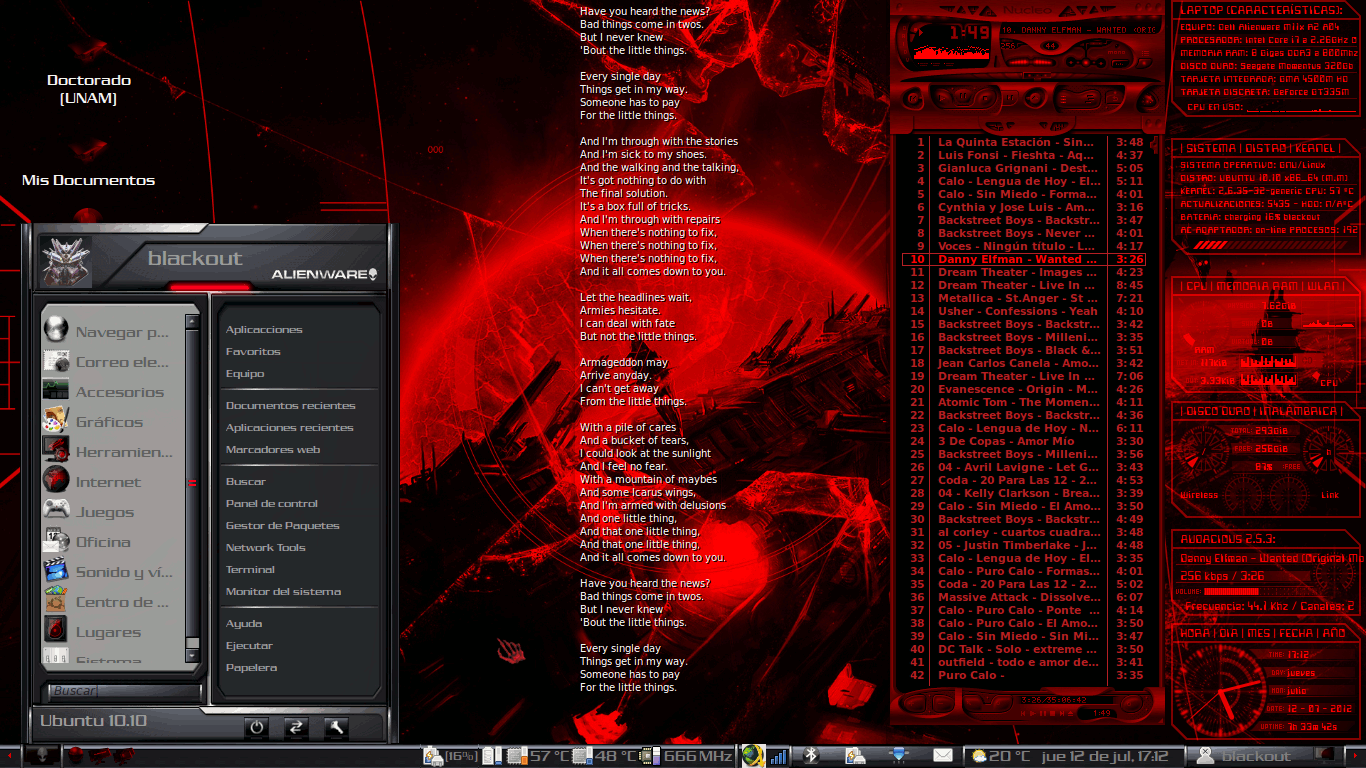Image resolution: width=1366 pixels, height=768 pixels.
Task: Launch Monitor del sistema
Action: pos(283,592)
